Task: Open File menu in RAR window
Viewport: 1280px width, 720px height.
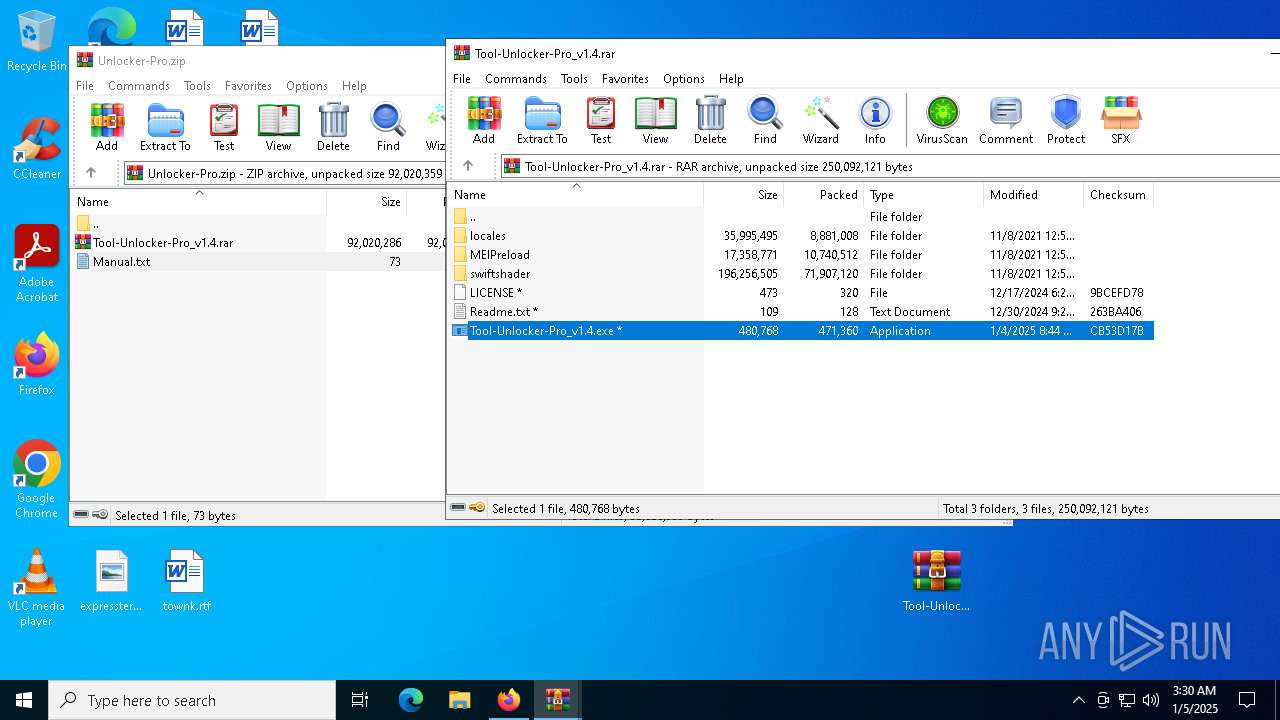Action: 462,78
